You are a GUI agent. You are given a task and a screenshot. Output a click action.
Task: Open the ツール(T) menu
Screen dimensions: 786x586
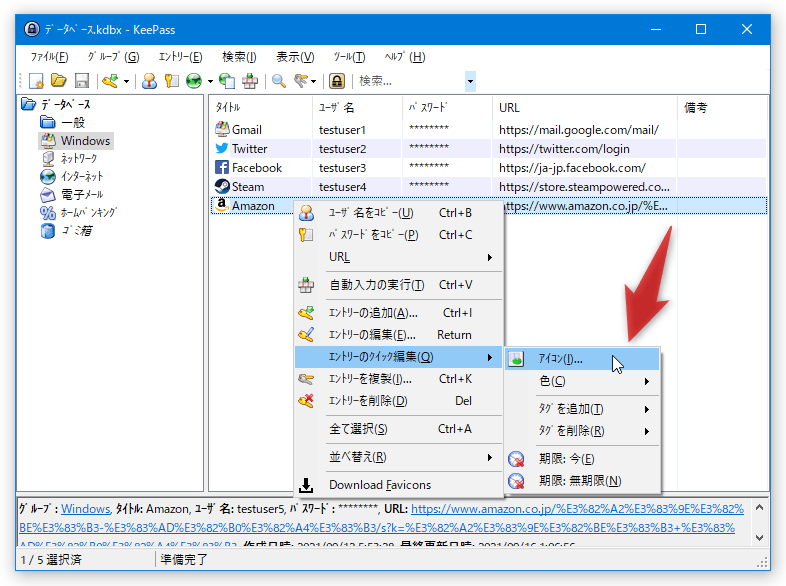(349, 57)
